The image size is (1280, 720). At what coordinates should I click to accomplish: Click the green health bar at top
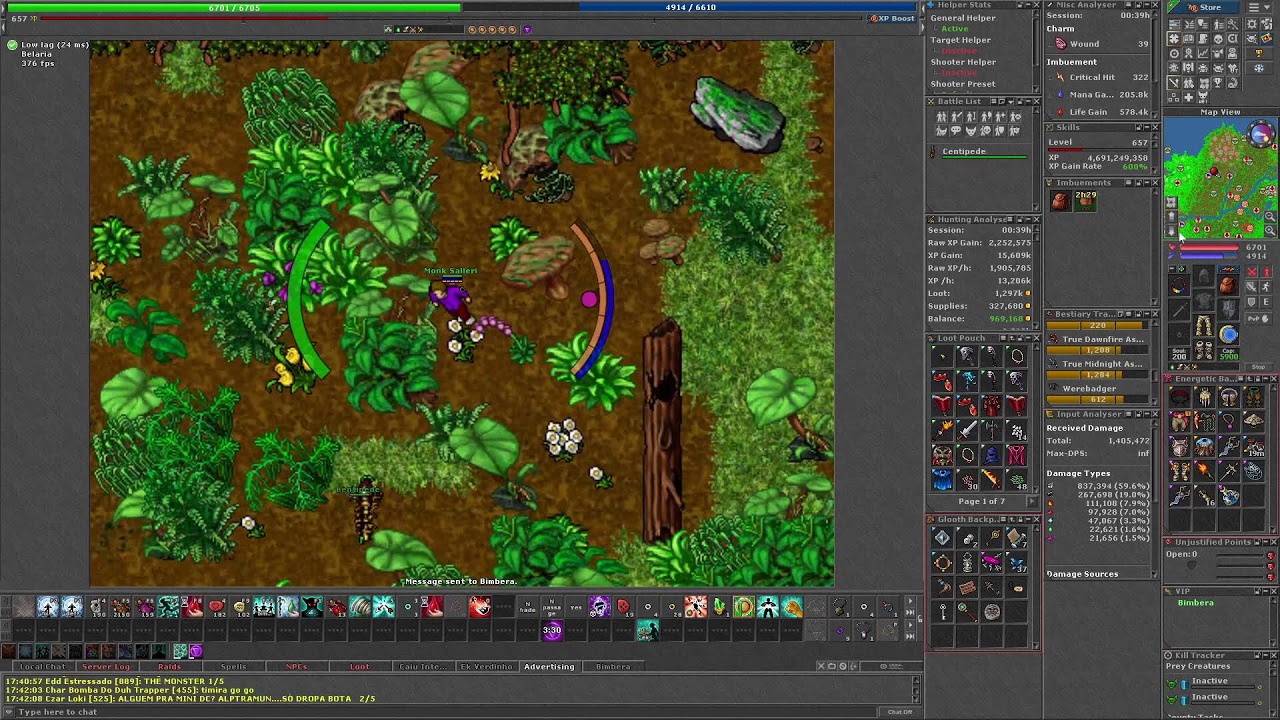234,7
